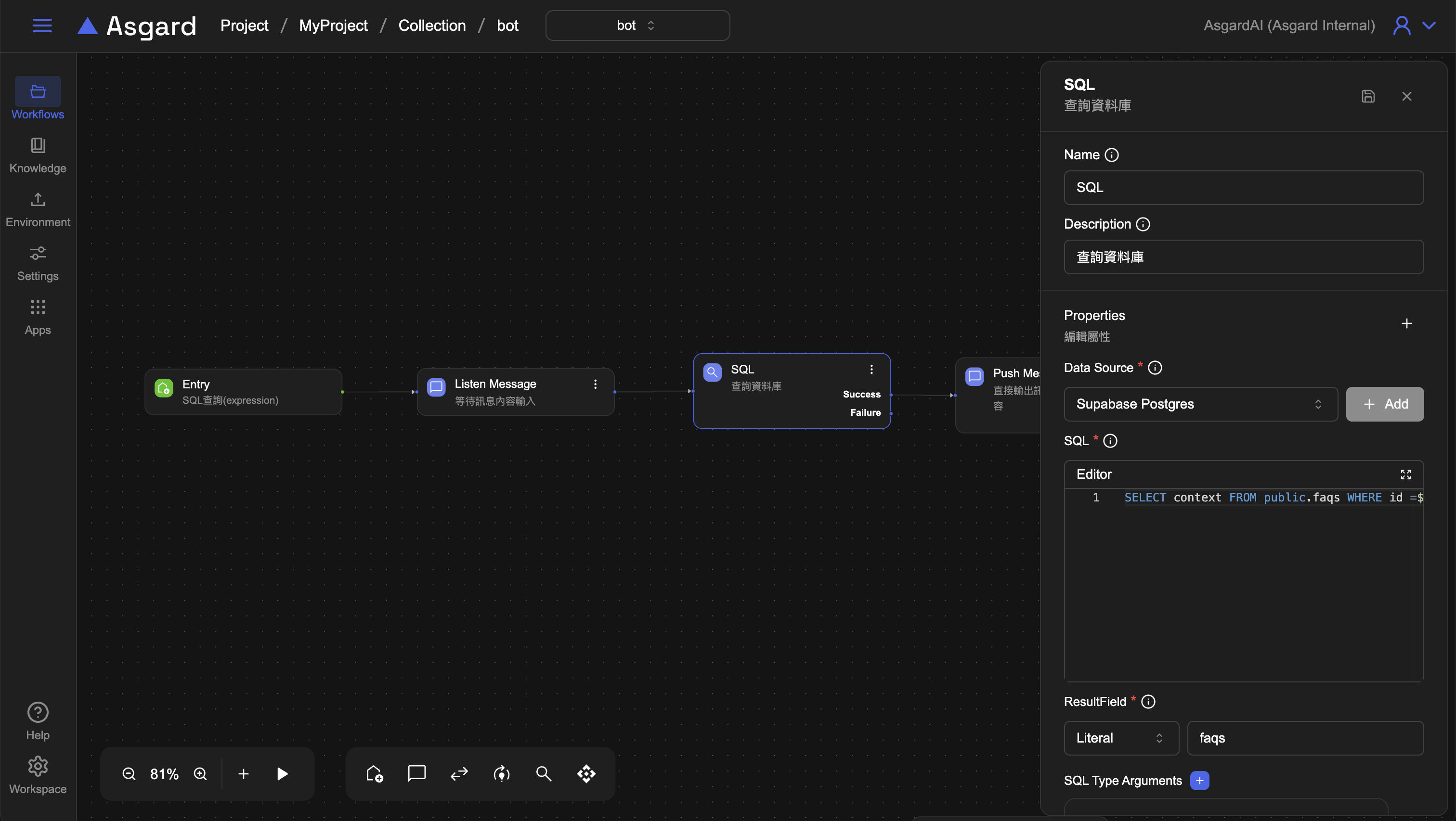Open the Environment sidebar tab
Screen dimensions: 1456x821
pyautogui.click(x=38, y=209)
